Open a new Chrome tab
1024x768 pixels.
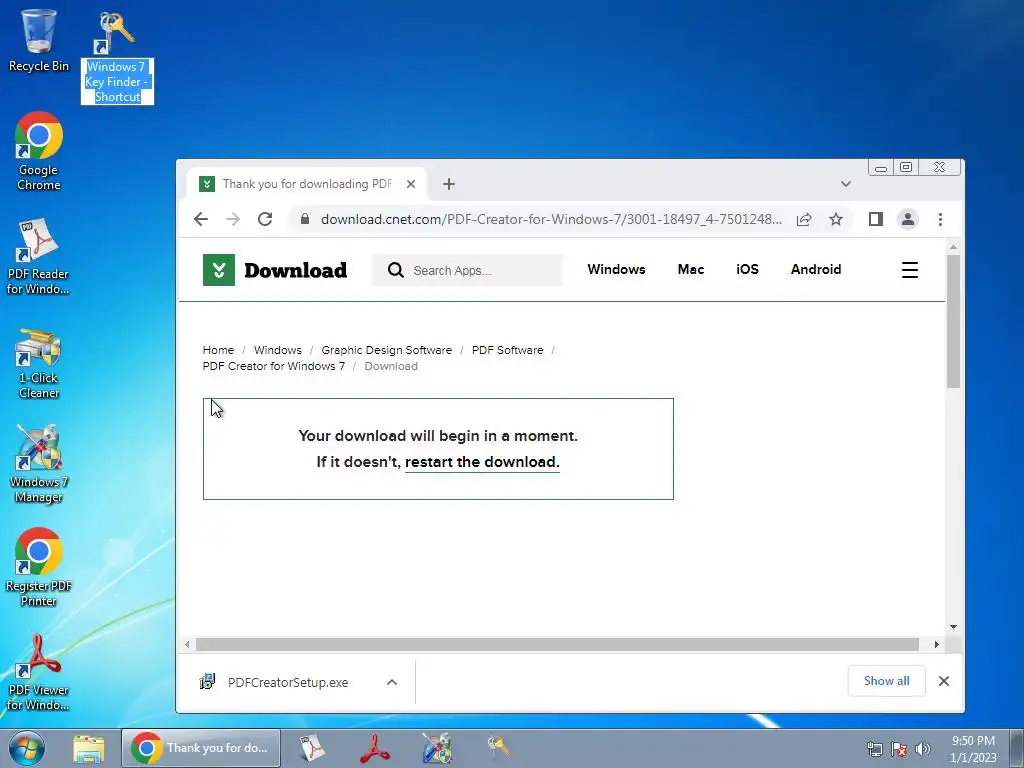(x=449, y=184)
